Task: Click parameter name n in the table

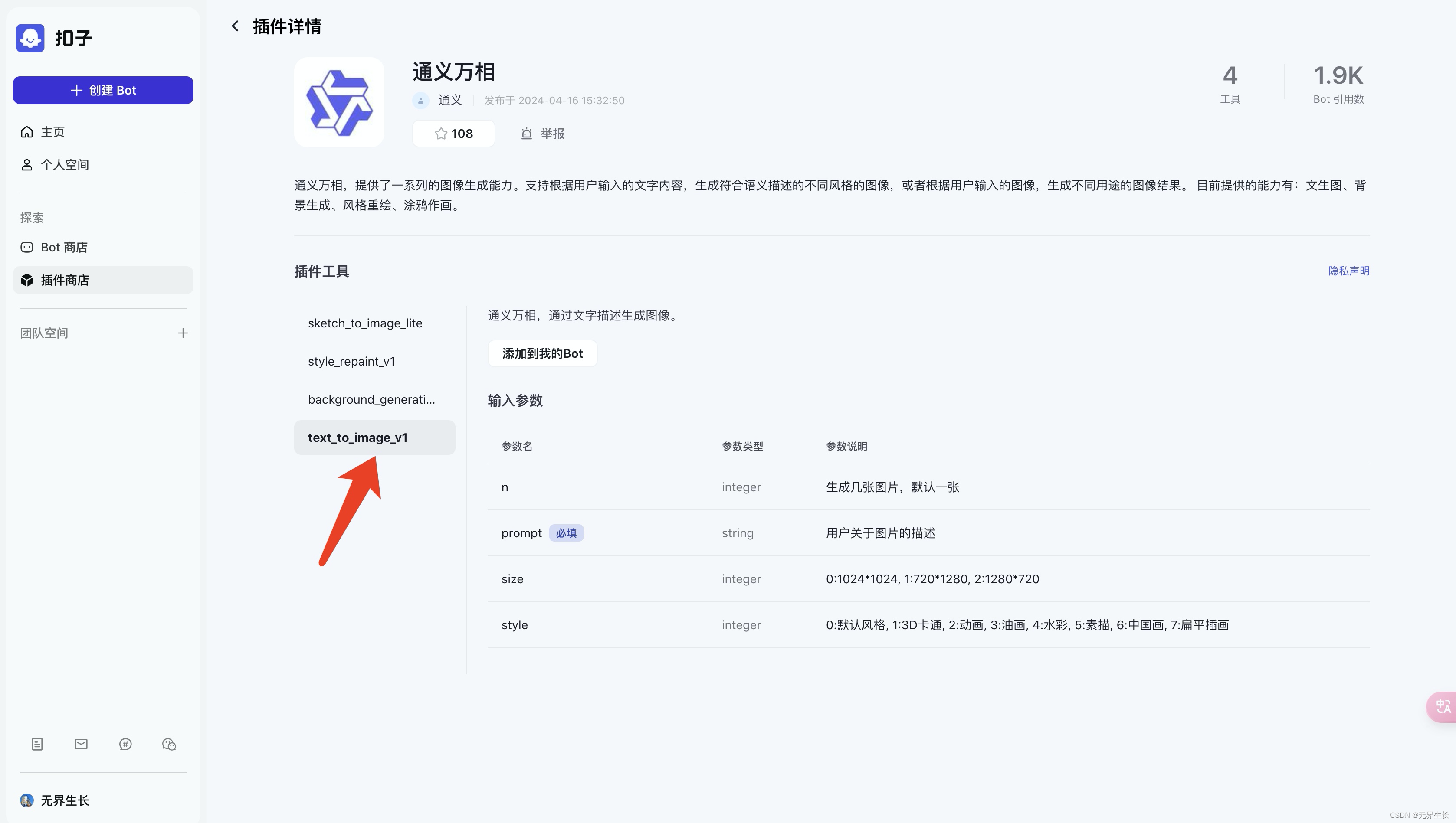Action: point(505,487)
